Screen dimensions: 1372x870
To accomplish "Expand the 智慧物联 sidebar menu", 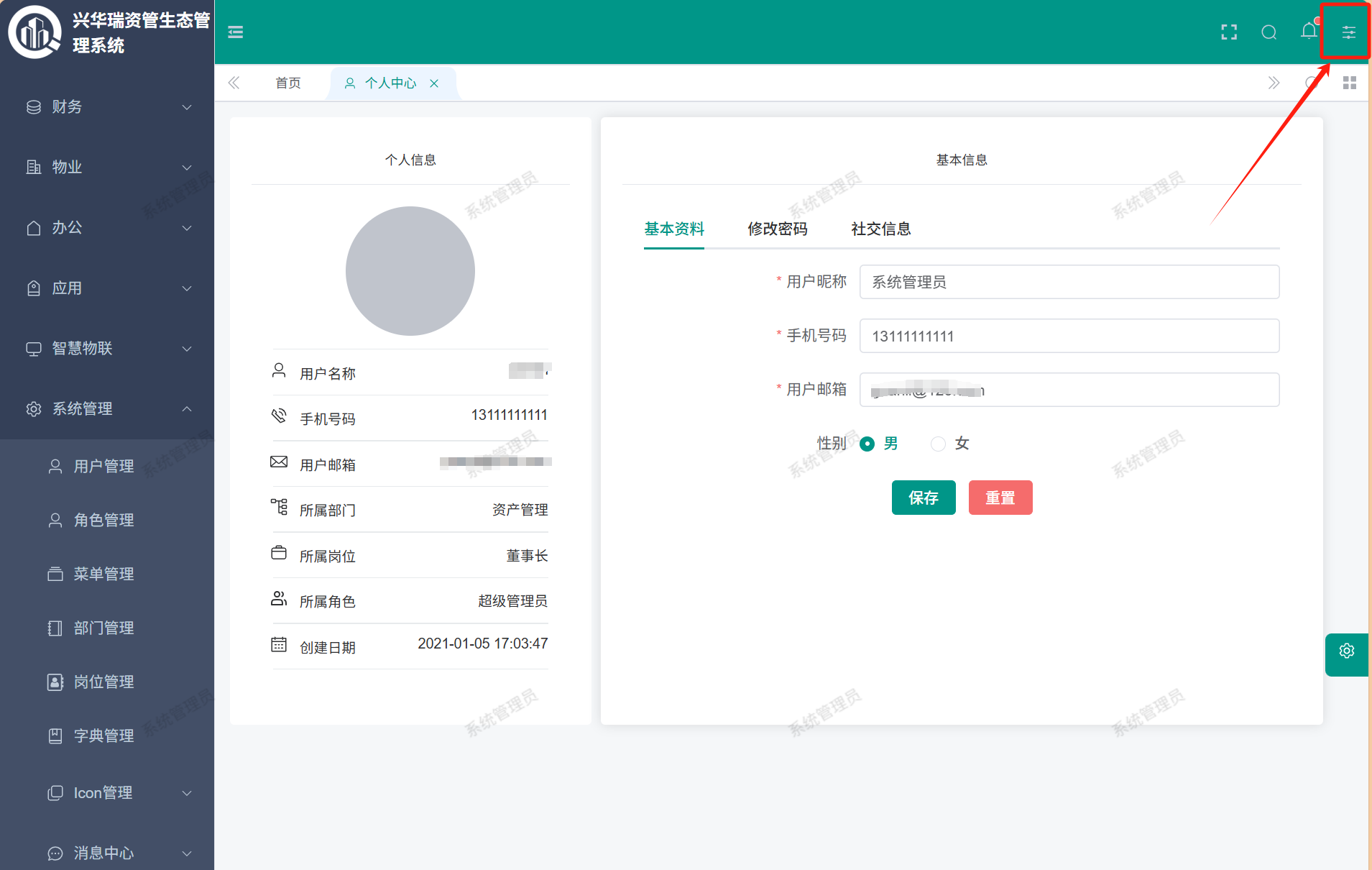I will tap(108, 349).
